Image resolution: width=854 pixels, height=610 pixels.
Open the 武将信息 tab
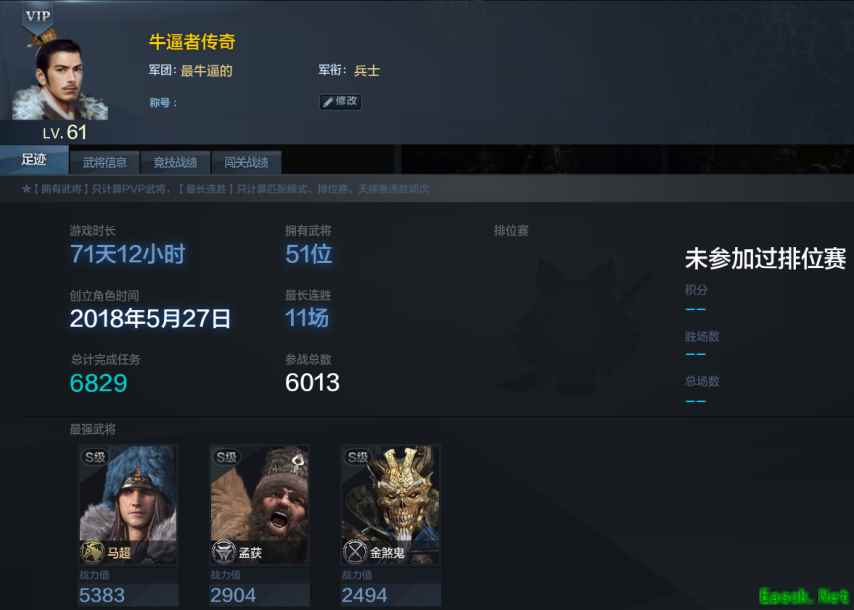click(105, 162)
